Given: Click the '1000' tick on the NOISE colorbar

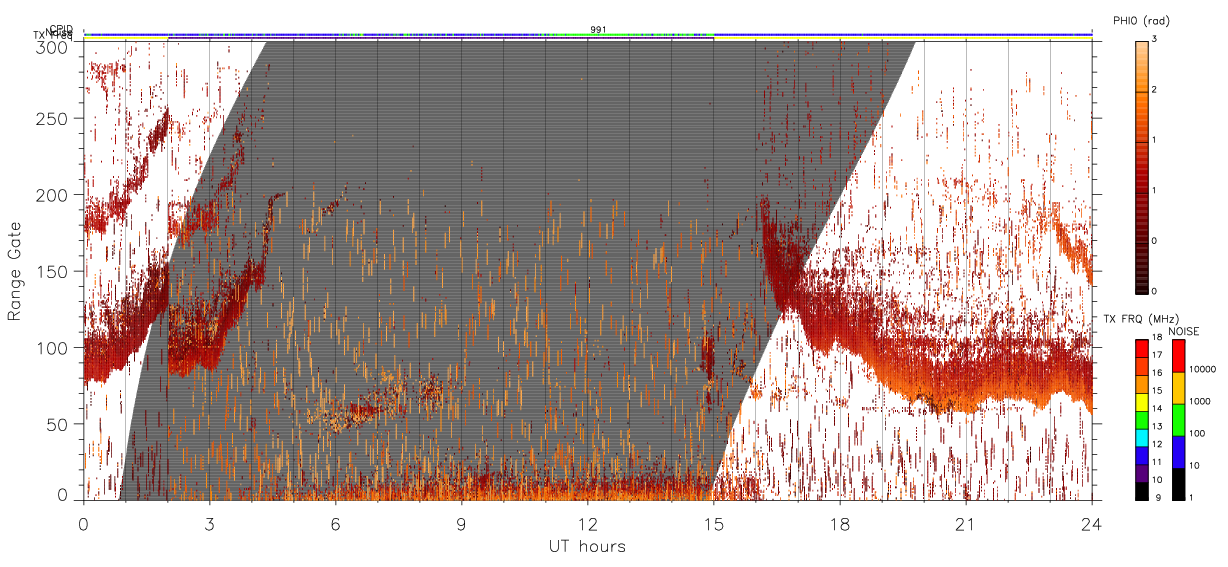Looking at the screenshot, I should tap(1199, 402).
